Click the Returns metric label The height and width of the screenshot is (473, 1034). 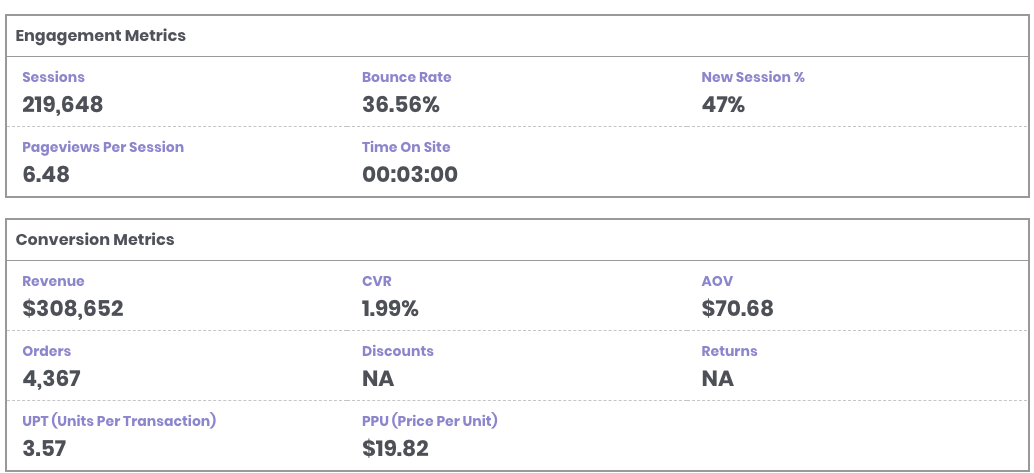coord(729,351)
